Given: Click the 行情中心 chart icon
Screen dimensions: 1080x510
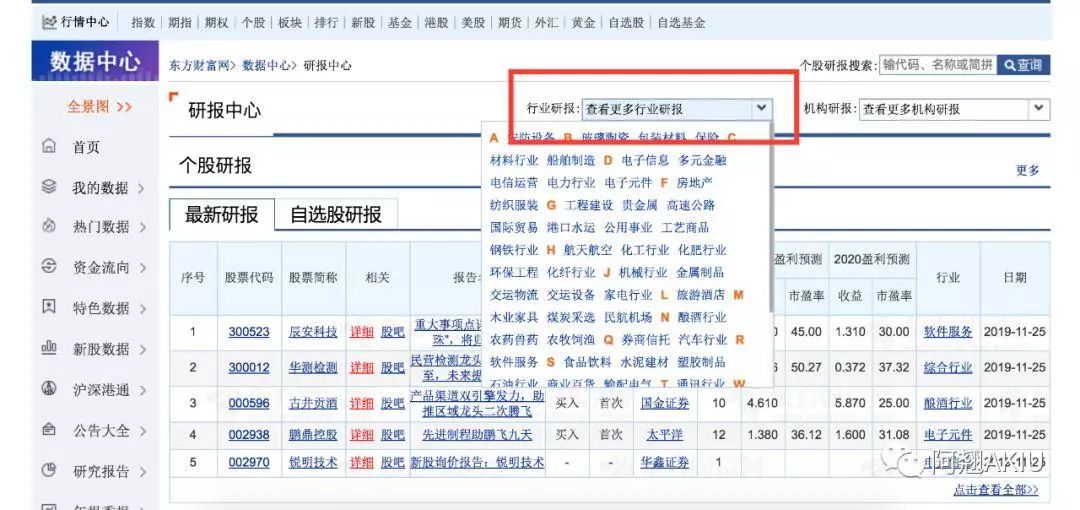Looking at the screenshot, I should pyautogui.click(x=48, y=22).
